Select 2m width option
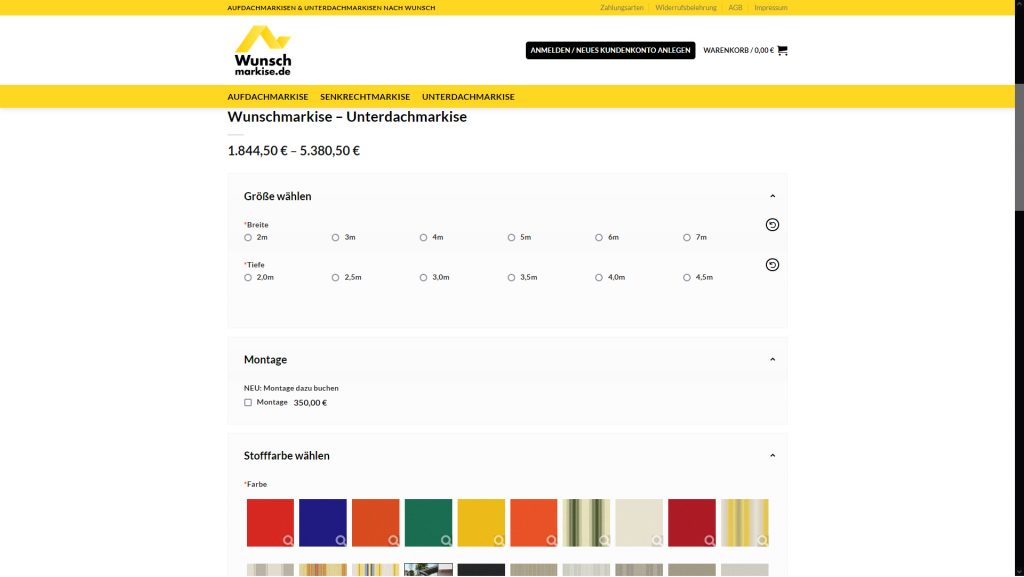The width and height of the screenshot is (1024, 577). 248,238
